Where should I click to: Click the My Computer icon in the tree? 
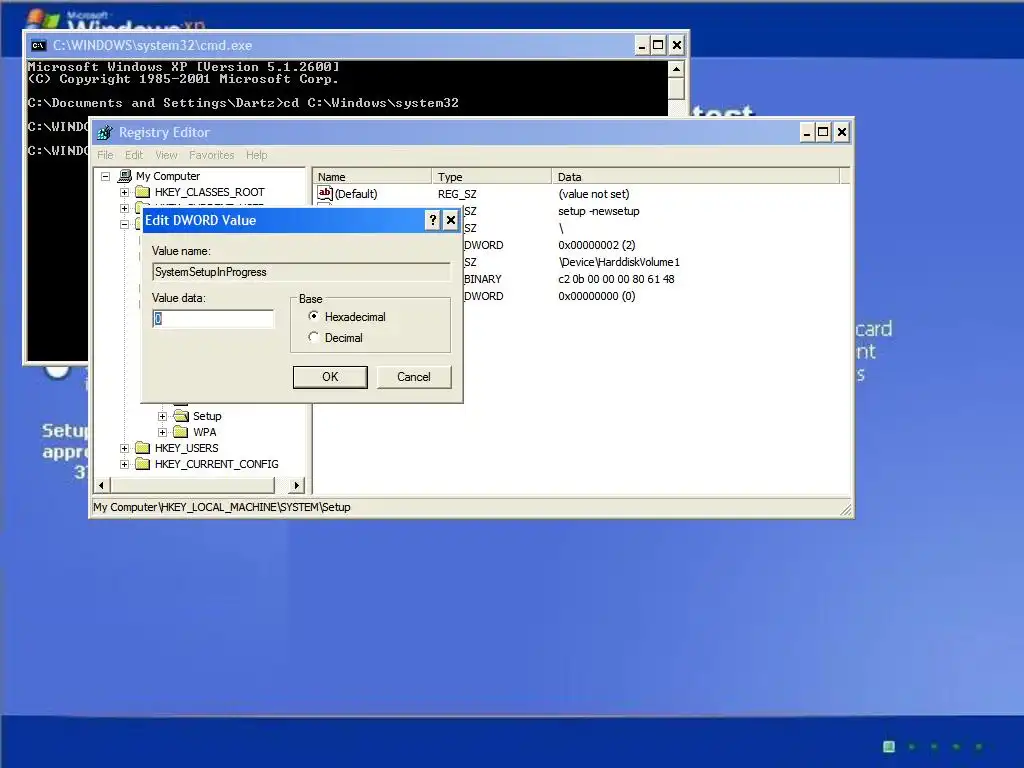125,176
